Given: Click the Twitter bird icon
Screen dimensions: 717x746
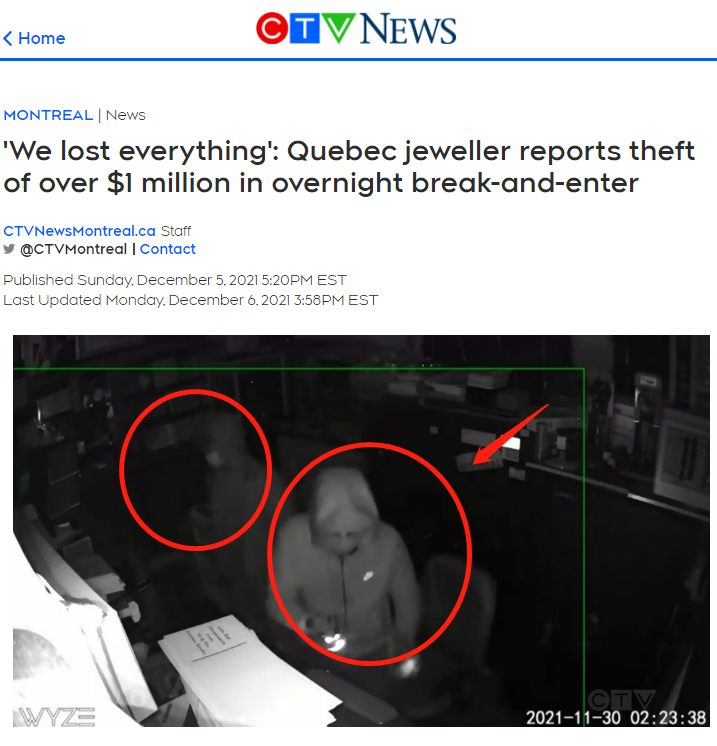Looking at the screenshot, I should pos(9,249).
